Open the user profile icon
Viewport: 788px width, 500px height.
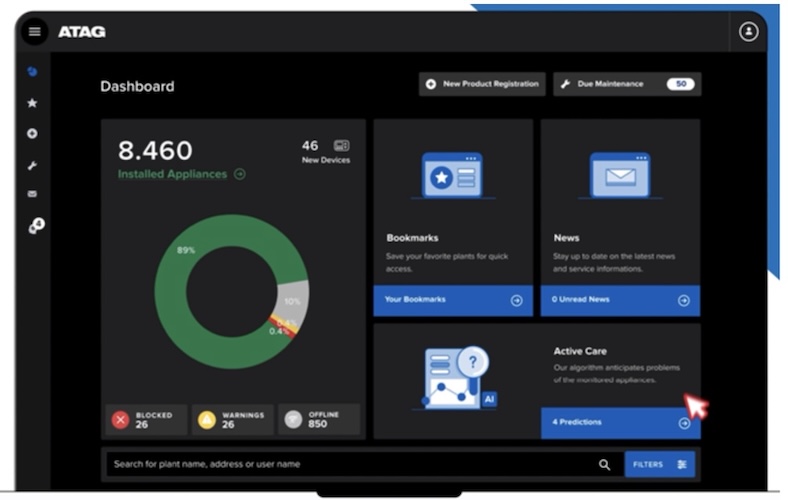pyautogui.click(x=748, y=32)
